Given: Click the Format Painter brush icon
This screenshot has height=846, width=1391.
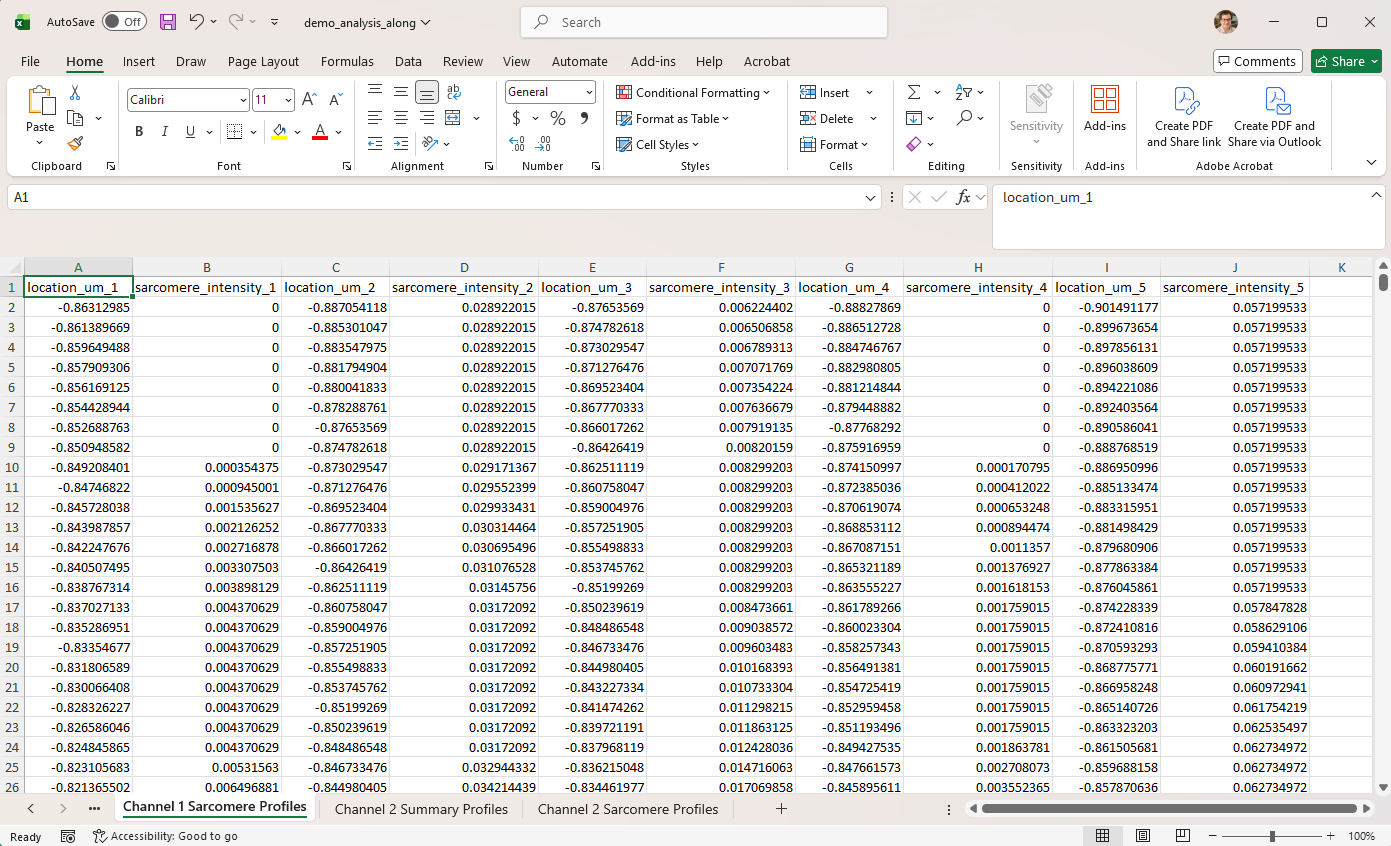Looking at the screenshot, I should point(74,143).
